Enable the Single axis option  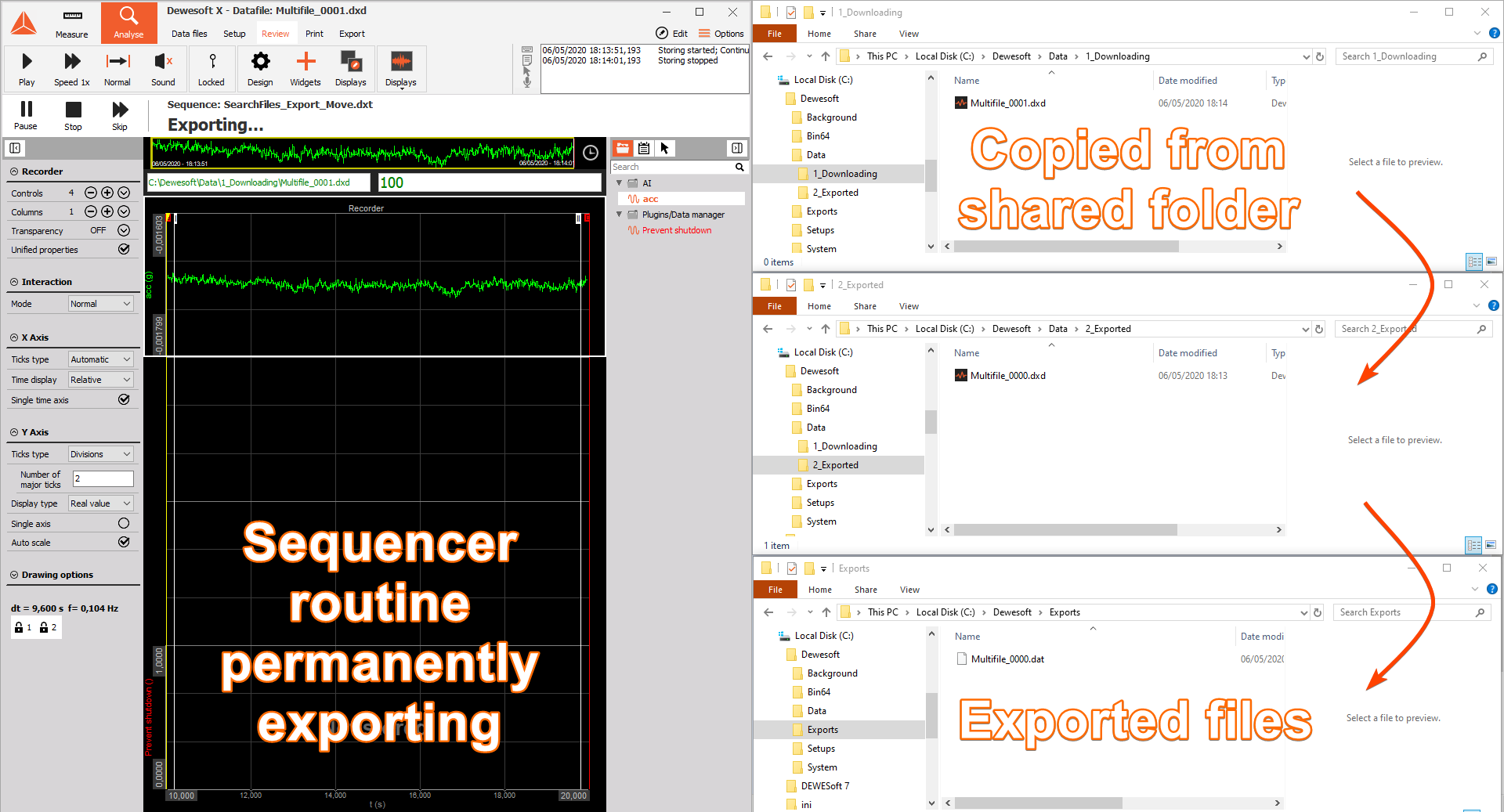[124, 523]
